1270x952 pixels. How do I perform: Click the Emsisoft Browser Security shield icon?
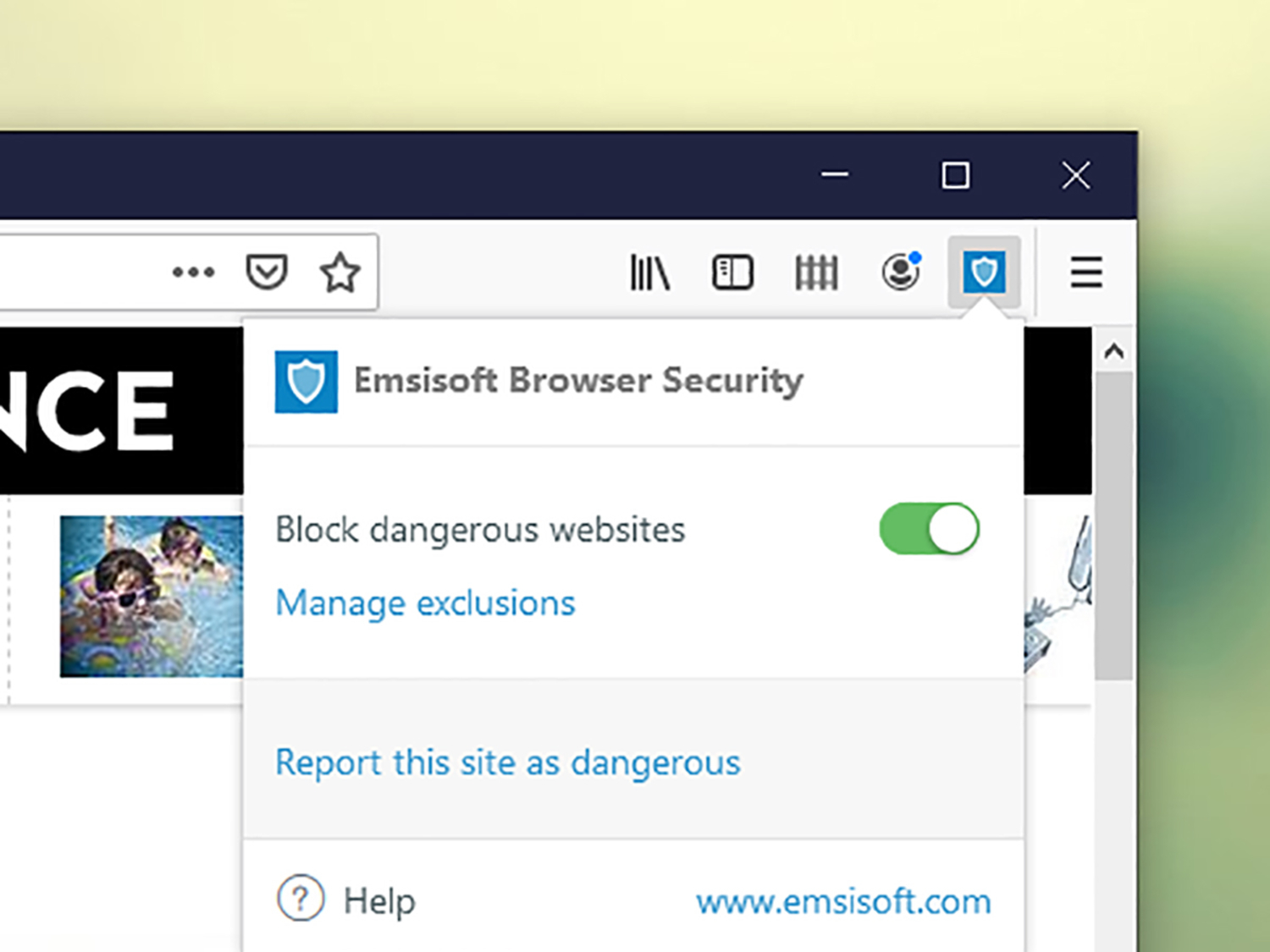(984, 272)
